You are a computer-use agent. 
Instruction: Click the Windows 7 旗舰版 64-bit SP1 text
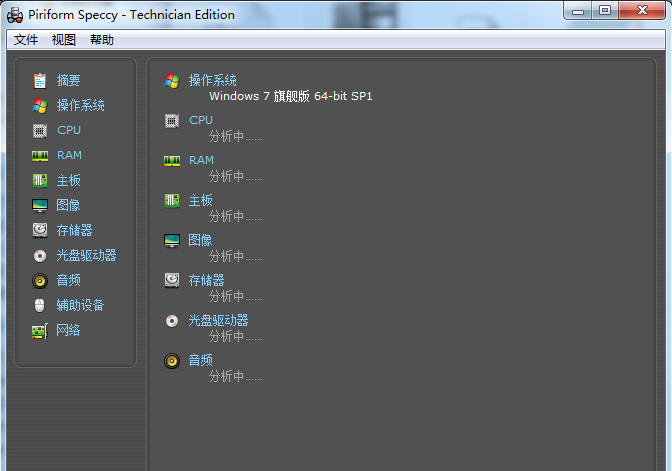(291, 96)
